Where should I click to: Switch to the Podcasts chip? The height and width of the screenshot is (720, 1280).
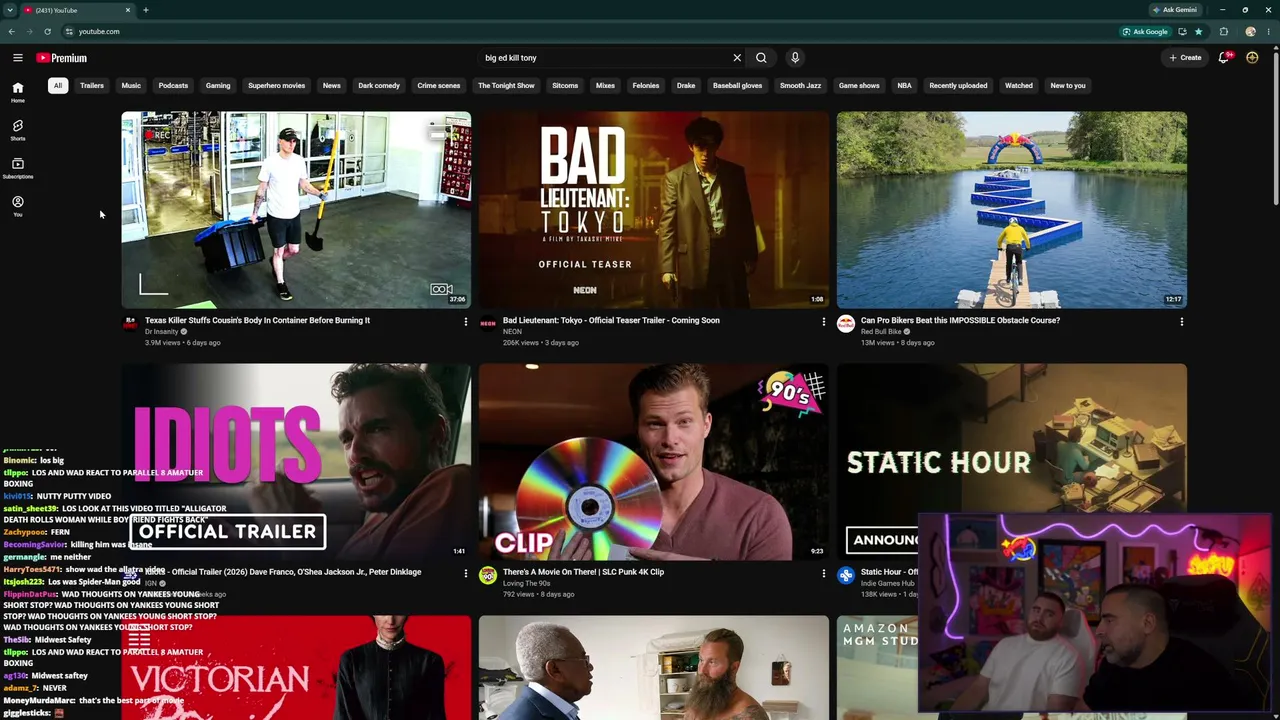click(x=173, y=86)
